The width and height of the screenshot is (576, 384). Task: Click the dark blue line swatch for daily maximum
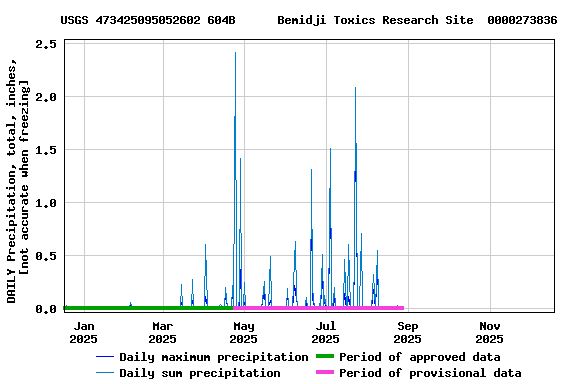pyautogui.click(x=105, y=356)
